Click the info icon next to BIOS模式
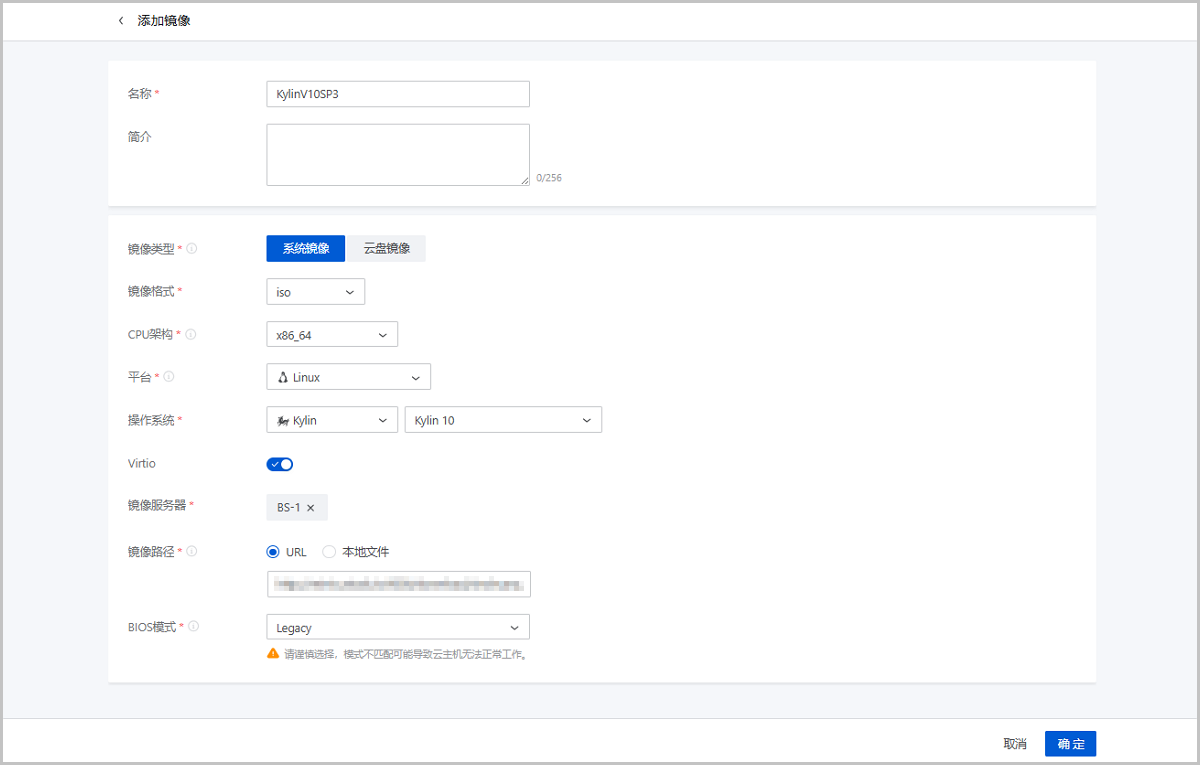This screenshot has height=765, width=1200. [x=194, y=627]
